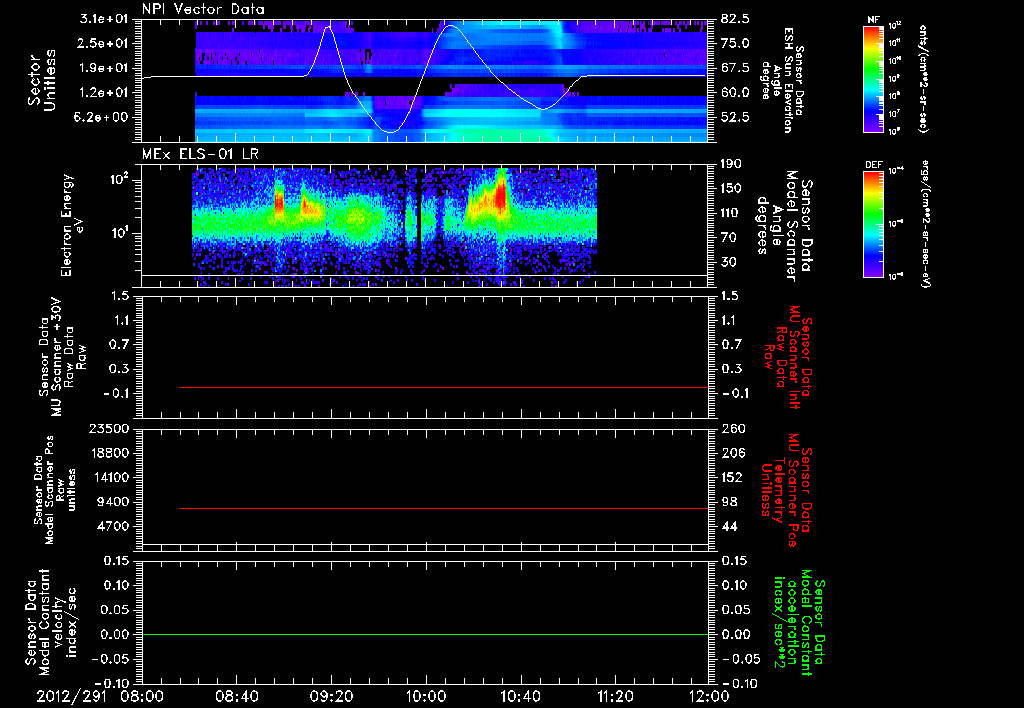Click the 'Sector Unitless' axis label
Viewport: 1024px width, 708px height.
(42, 80)
